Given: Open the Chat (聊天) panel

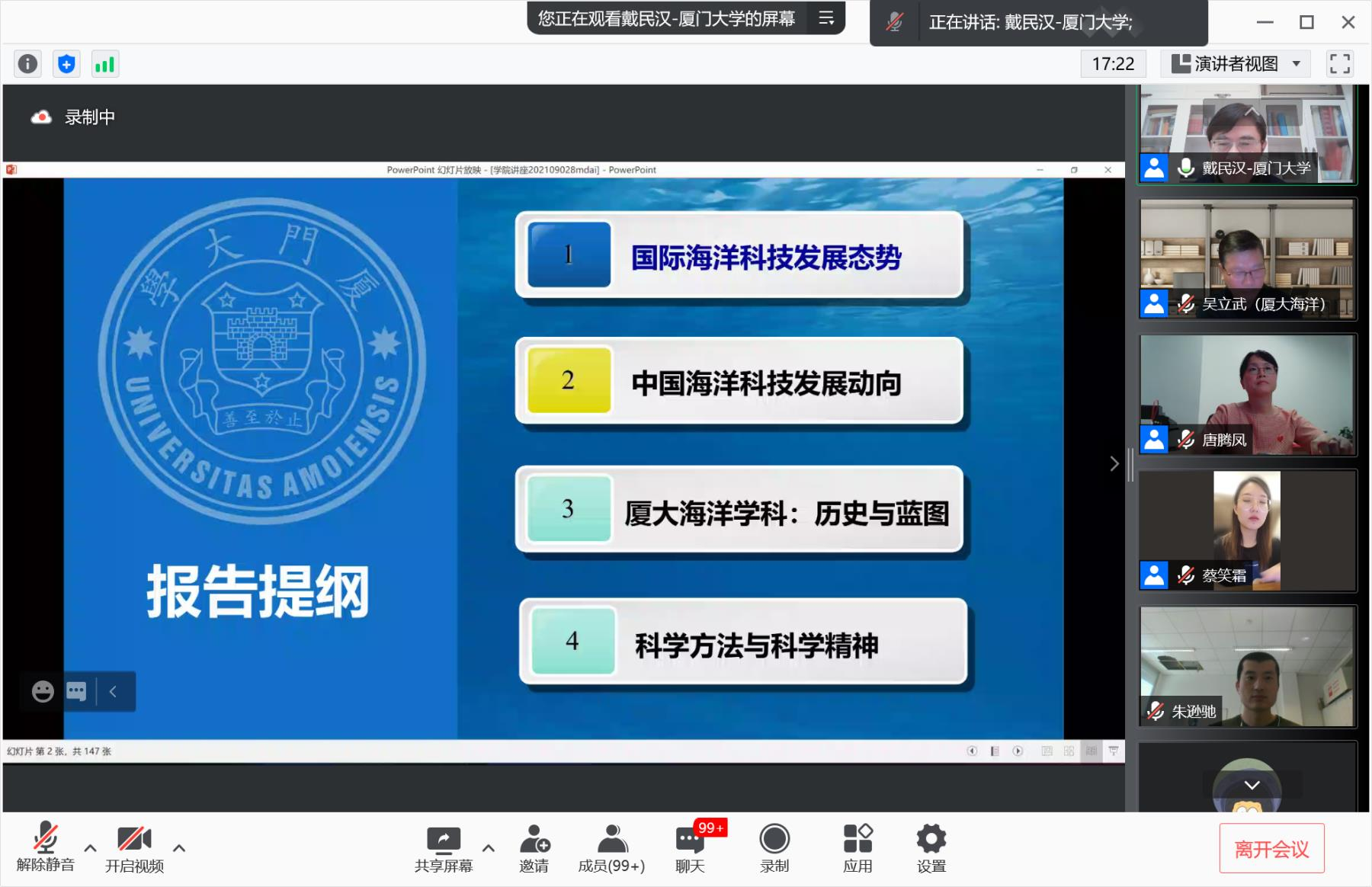Looking at the screenshot, I should tap(690, 847).
